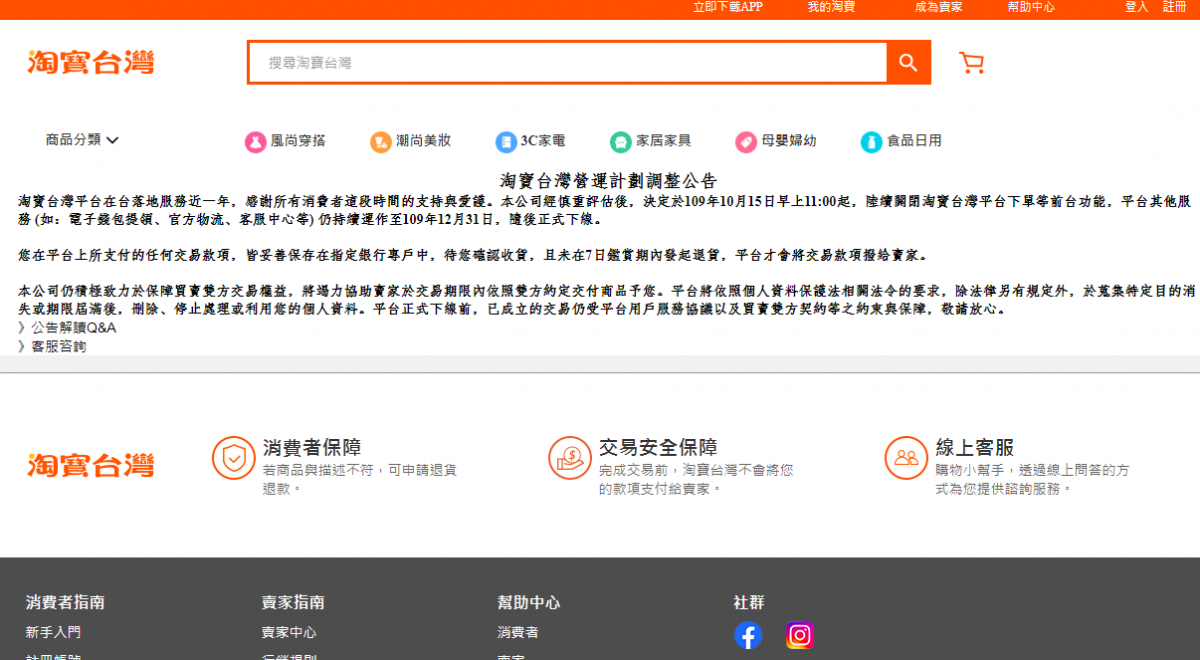The height and width of the screenshot is (660, 1200).
Task: Select 成為賣家 in top bar
Action: (x=938, y=7)
